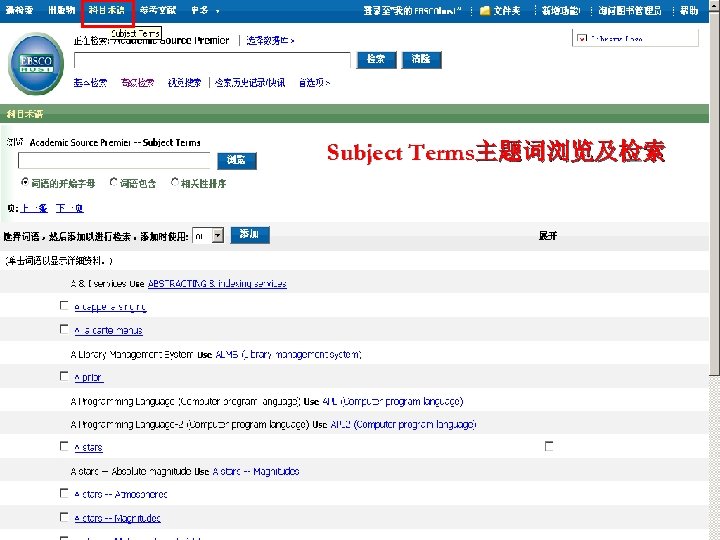Open the A priori term link
The width and height of the screenshot is (720, 540).
[89, 377]
